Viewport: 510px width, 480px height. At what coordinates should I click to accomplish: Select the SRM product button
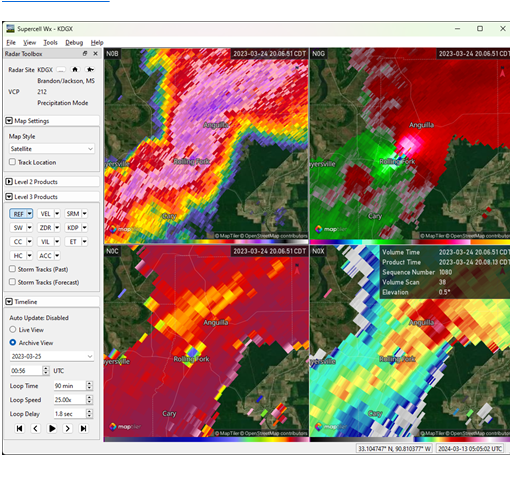(x=73, y=214)
